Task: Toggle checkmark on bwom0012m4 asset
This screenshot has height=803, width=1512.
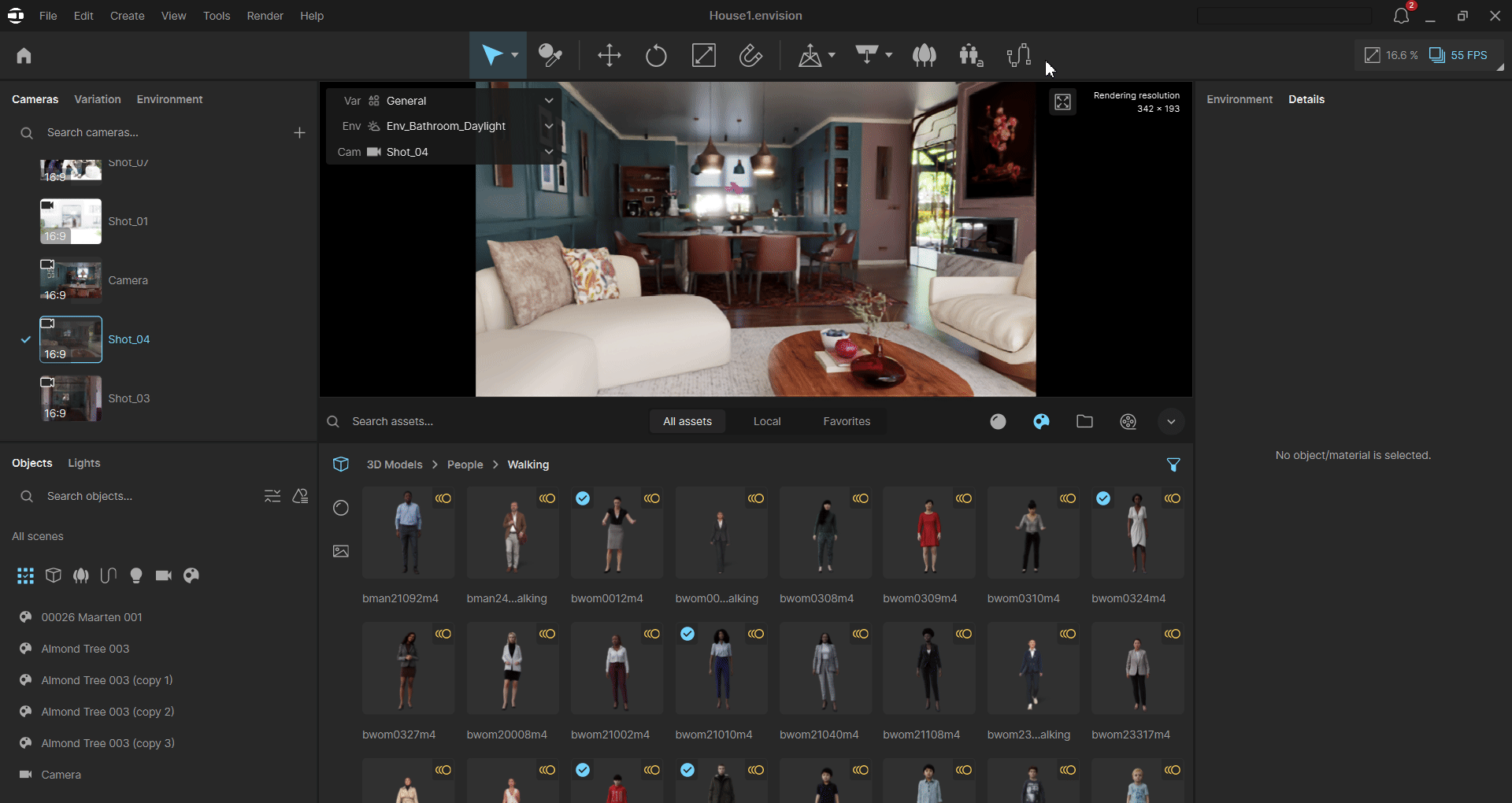Action: point(583,498)
